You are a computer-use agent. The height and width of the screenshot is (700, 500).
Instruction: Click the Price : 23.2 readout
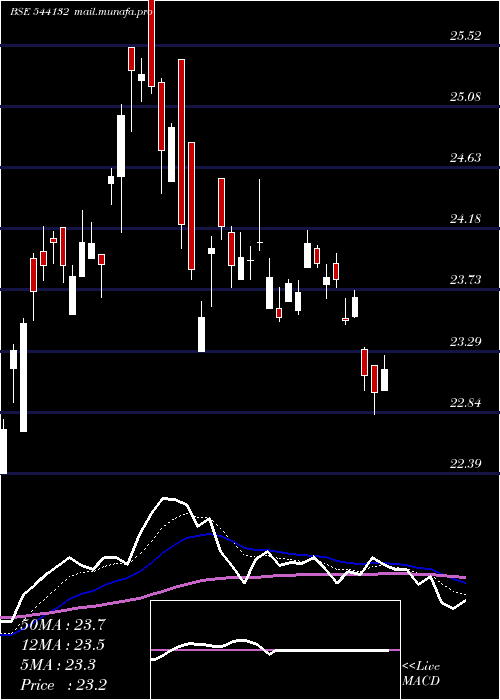pyautogui.click(x=63, y=685)
